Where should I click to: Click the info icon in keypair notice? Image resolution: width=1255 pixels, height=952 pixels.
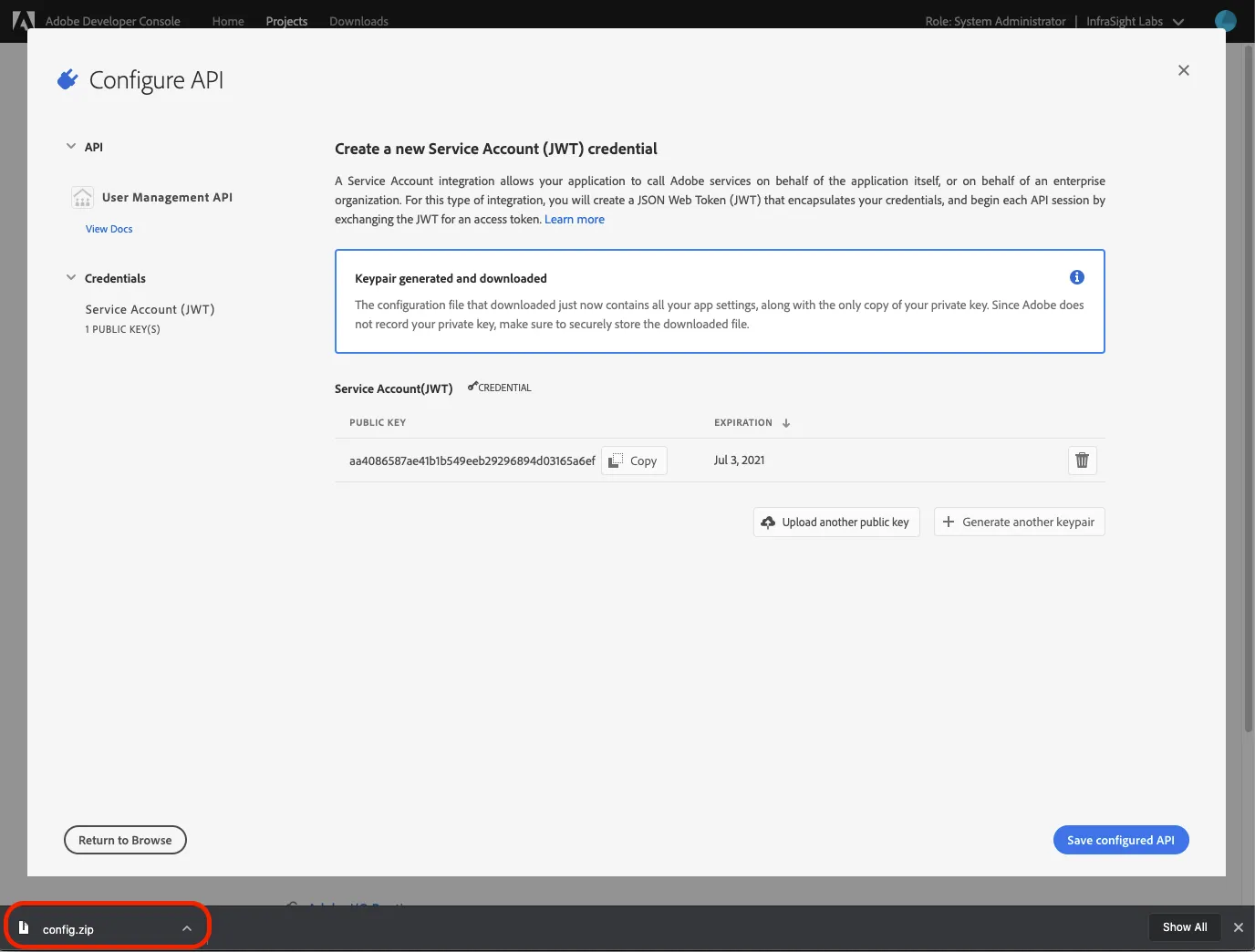[x=1077, y=277]
